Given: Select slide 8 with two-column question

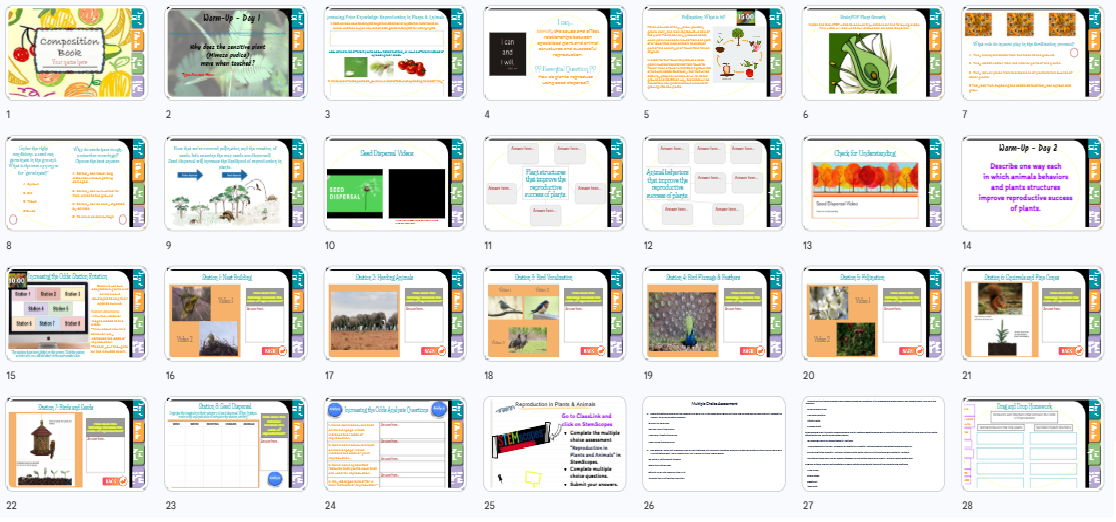Looking at the screenshot, I should (x=77, y=184).
